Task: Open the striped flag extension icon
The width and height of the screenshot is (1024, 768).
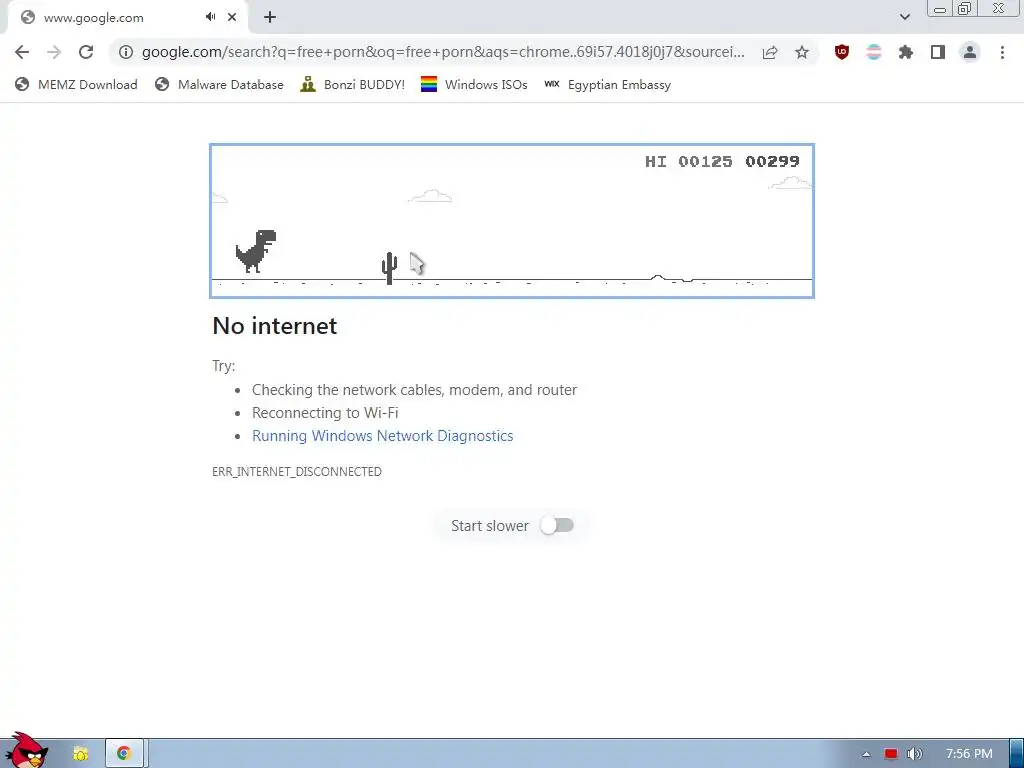Action: click(x=874, y=52)
